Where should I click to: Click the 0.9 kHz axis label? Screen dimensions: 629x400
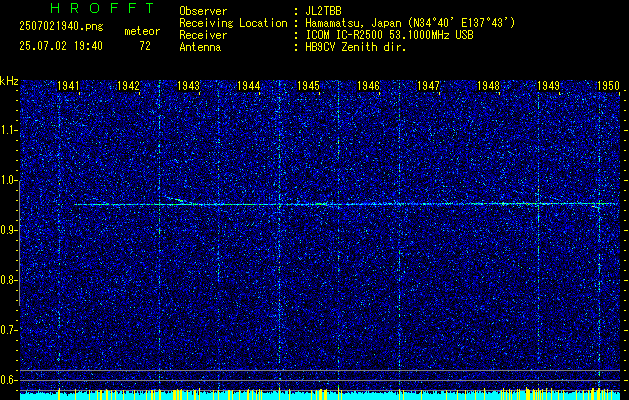pos(8,230)
